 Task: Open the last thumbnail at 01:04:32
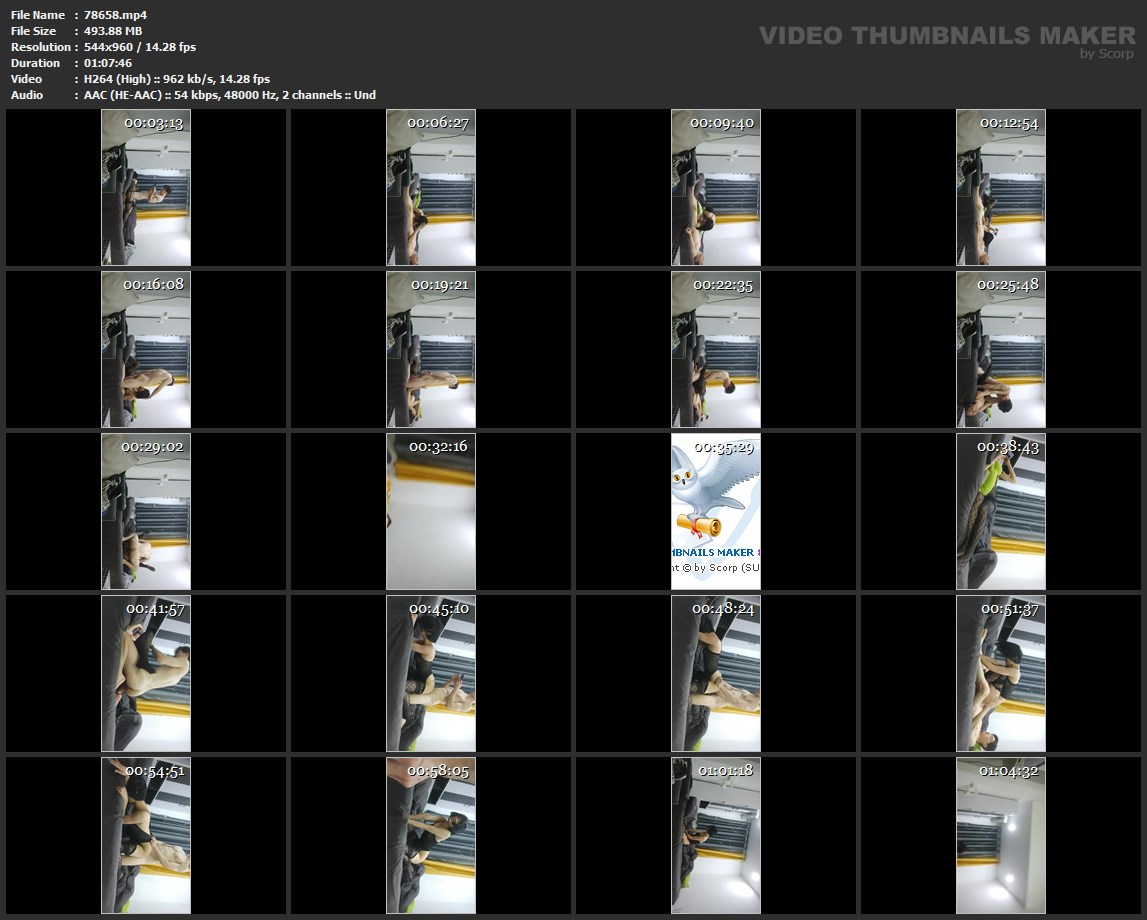(1000, 835)
